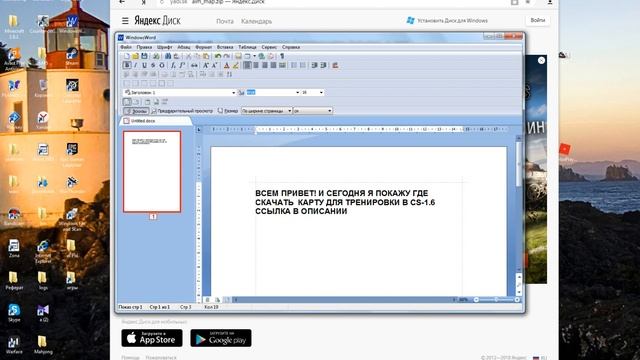The width and height of the screenshot is (640, 360).
Task: Click the dropdown arrow next to the insert table icon
Action: coord(254,56)
